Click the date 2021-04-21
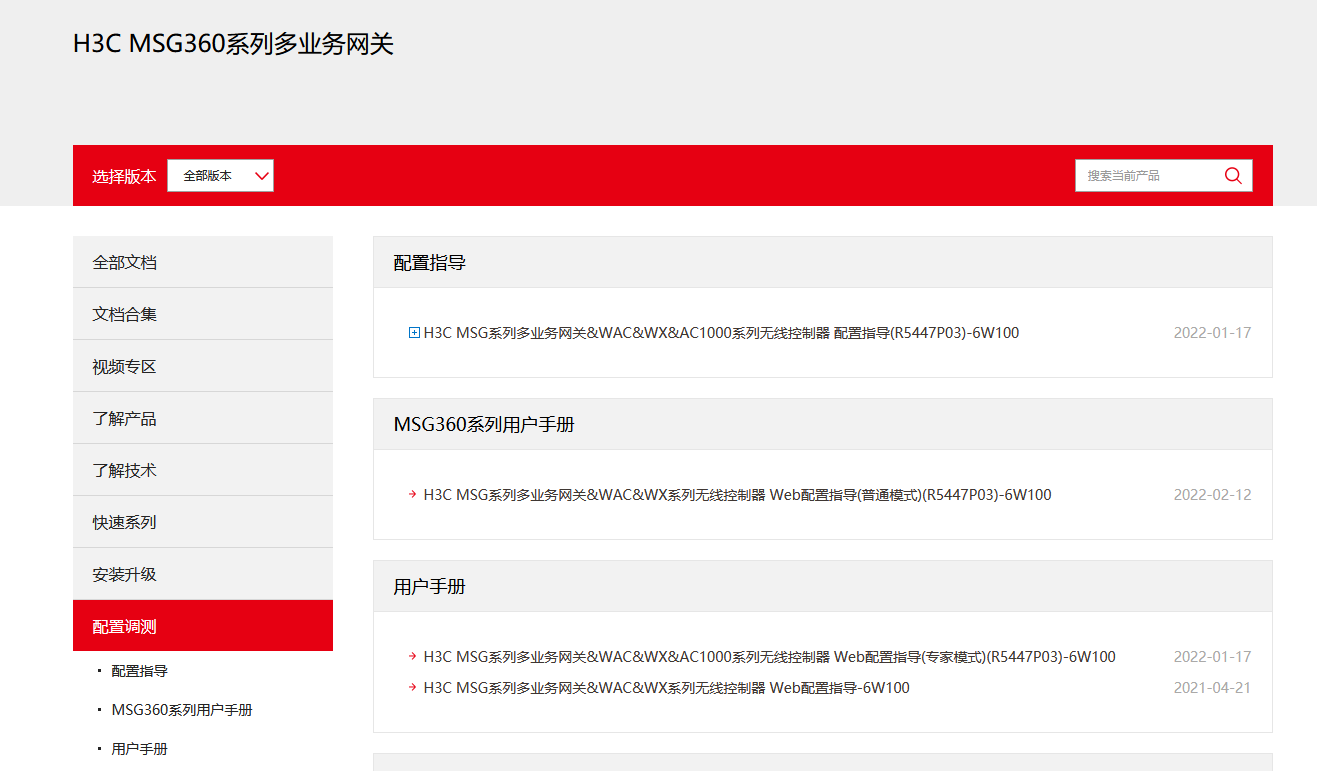Image resolution: width=1317 pixels, height=771 pixels. [x=1212, y=688]
